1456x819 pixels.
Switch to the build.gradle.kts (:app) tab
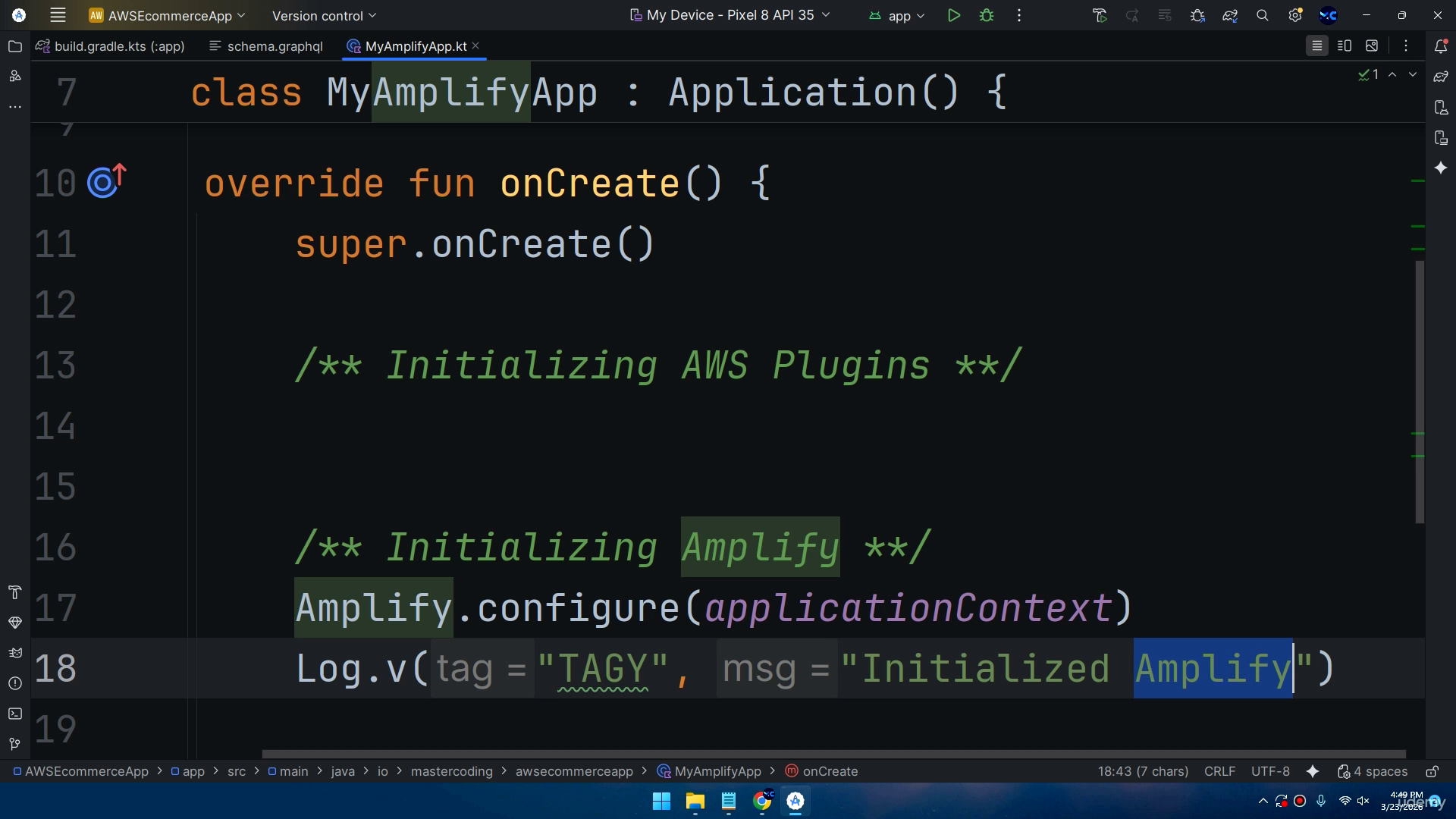click(x=111, y=46)
